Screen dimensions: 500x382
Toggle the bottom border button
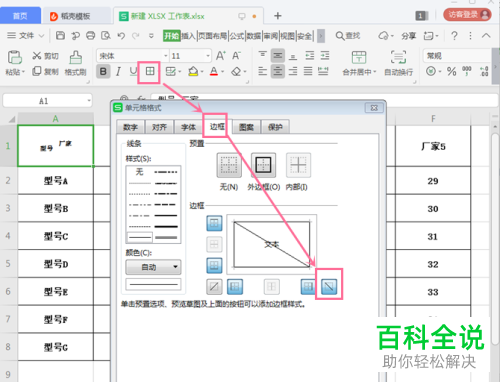pos(214,265)
